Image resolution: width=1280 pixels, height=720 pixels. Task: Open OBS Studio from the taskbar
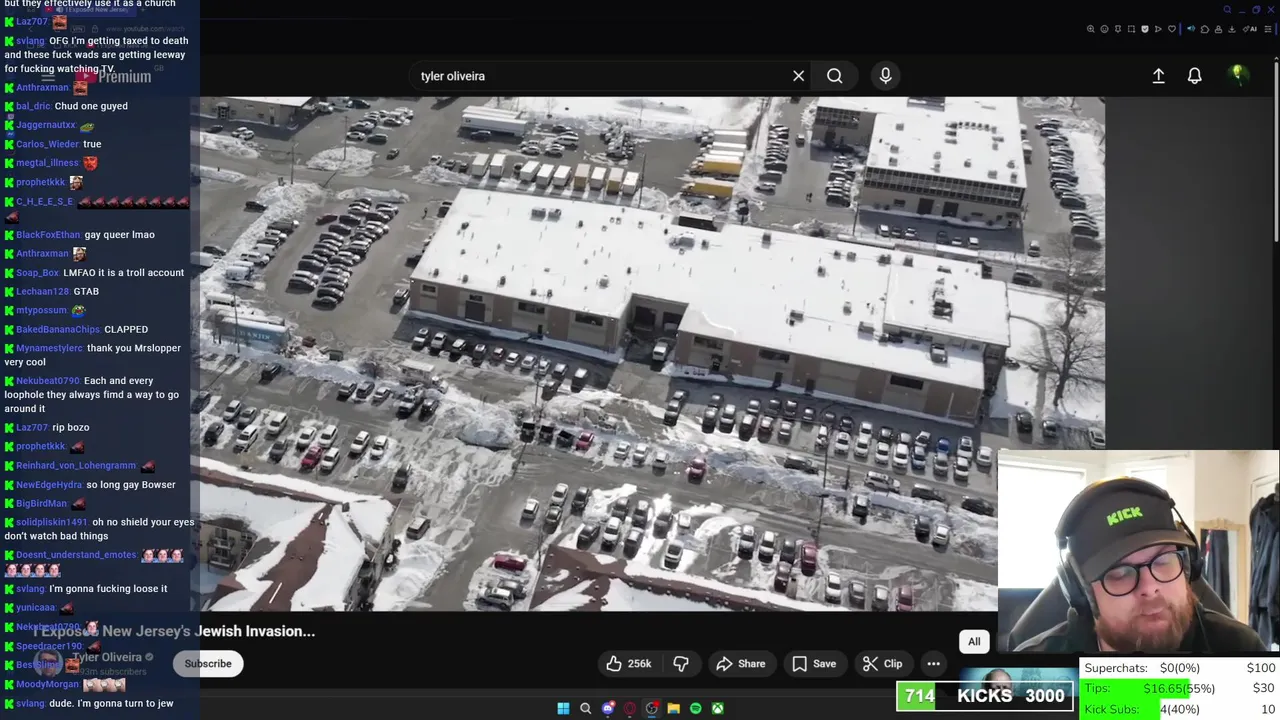pos(652,708)
